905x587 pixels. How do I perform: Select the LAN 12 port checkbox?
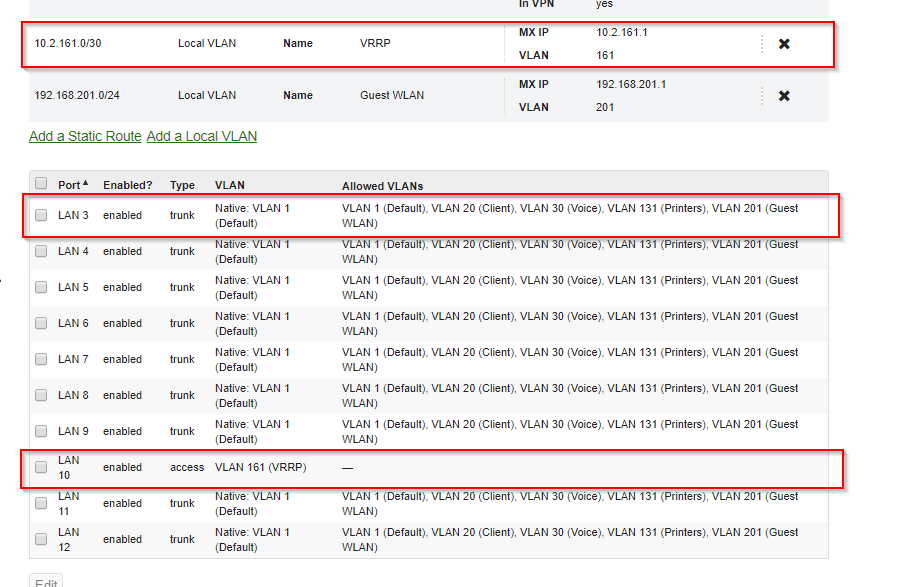pos(41,539)
